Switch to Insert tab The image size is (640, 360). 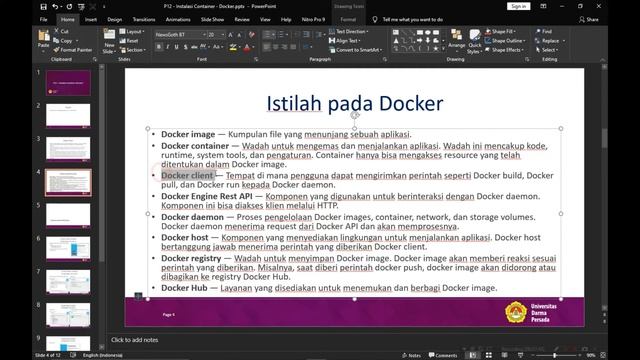pyautogui.click(x=91, y=19)
